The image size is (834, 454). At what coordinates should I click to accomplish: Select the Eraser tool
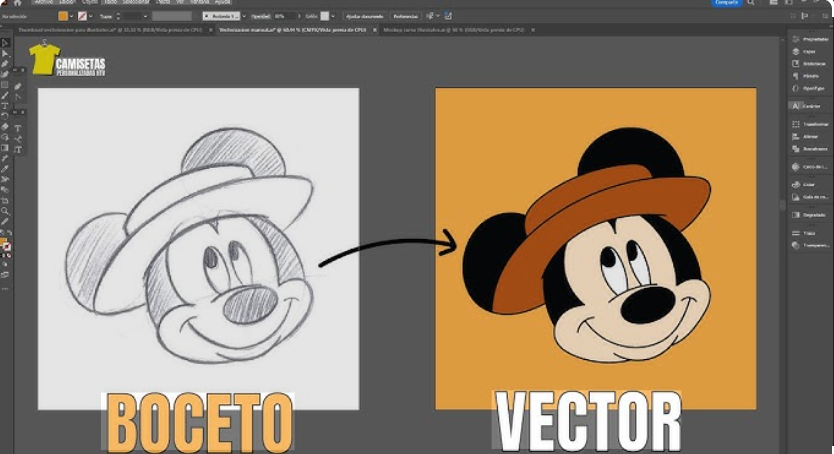pos(5,127)
